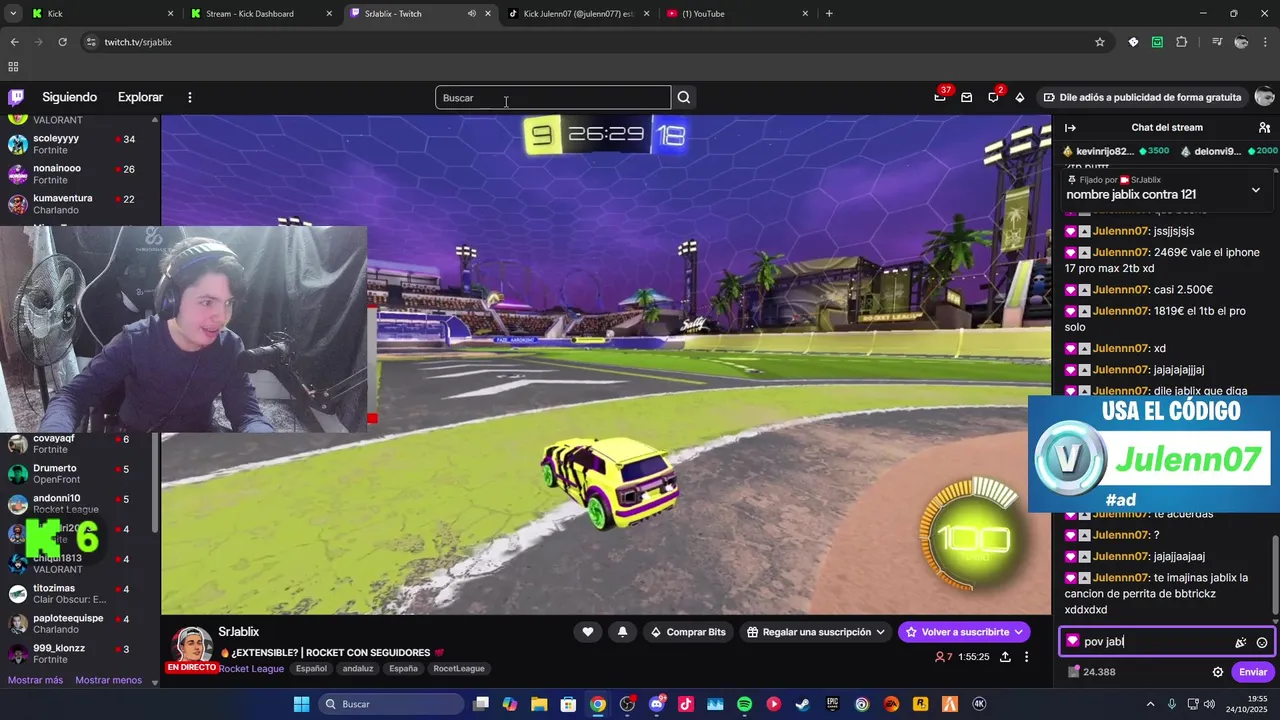The height and width of the screenshot is (720, 1280).
Task: Open scoleyyyy channel in sidebar
Action: click(x=80, y=144)
